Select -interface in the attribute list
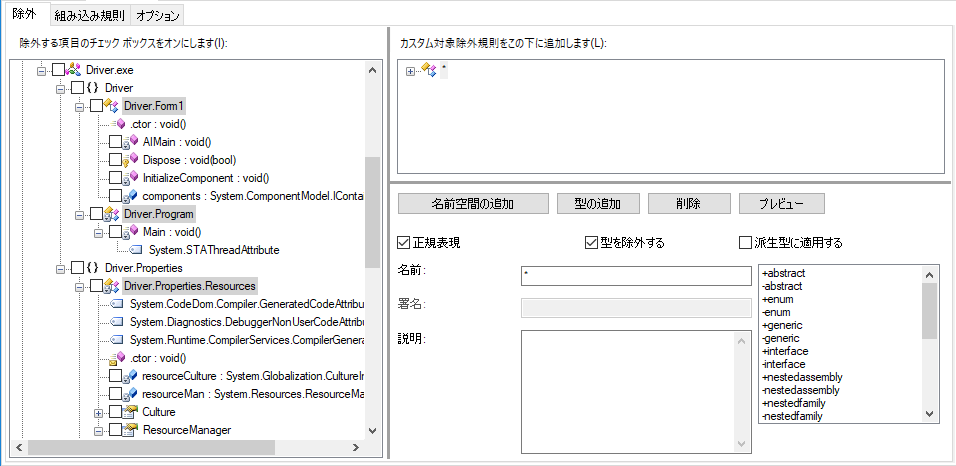 (784, 364)
